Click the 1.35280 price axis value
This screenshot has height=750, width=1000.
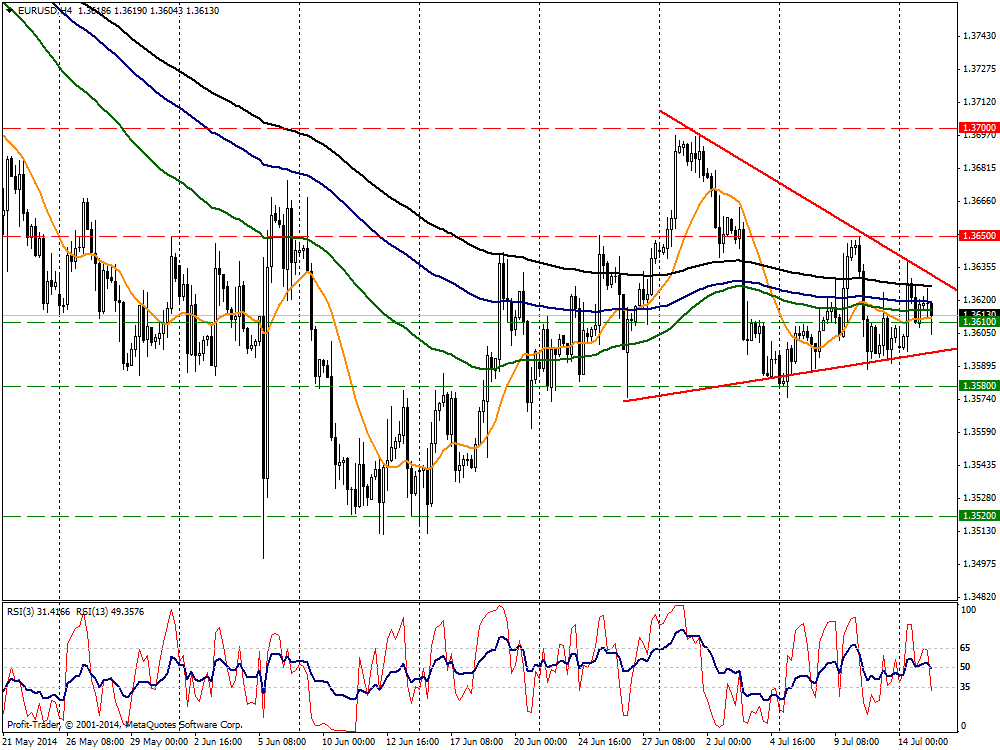979,497
